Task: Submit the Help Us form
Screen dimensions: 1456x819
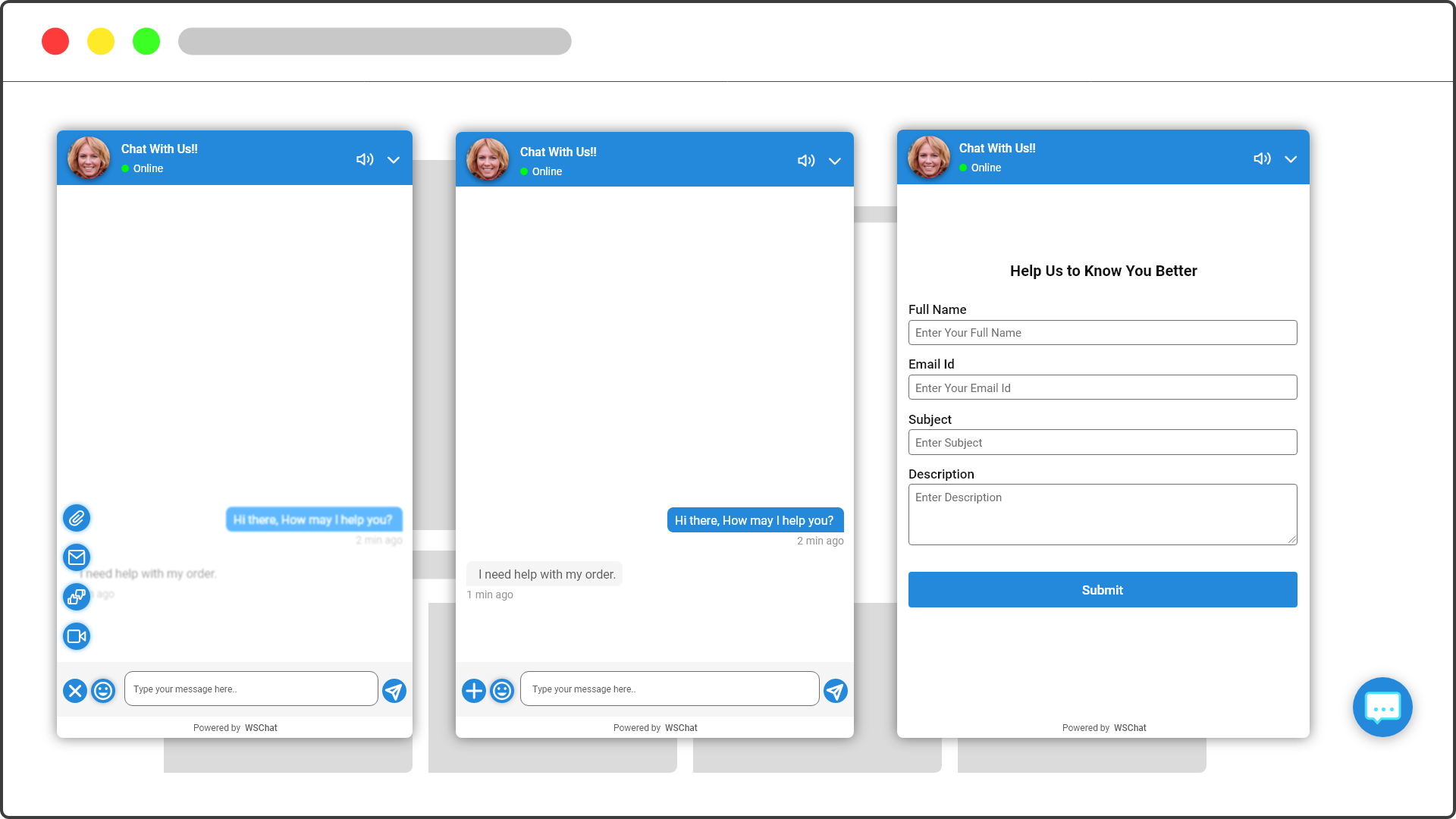Action: pyautogui.click(x=1103, y=590)
